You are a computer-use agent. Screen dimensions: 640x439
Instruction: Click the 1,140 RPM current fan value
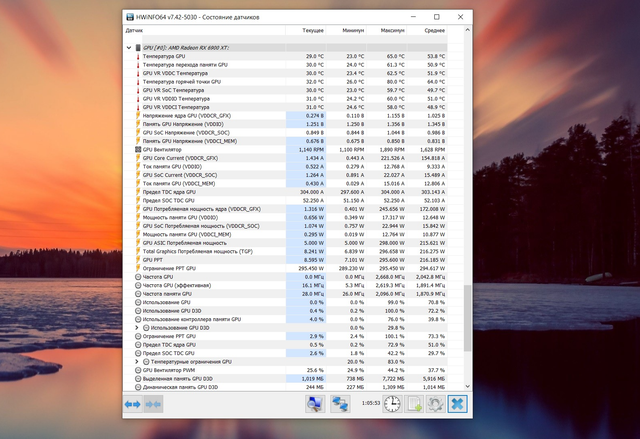point(311,149)
